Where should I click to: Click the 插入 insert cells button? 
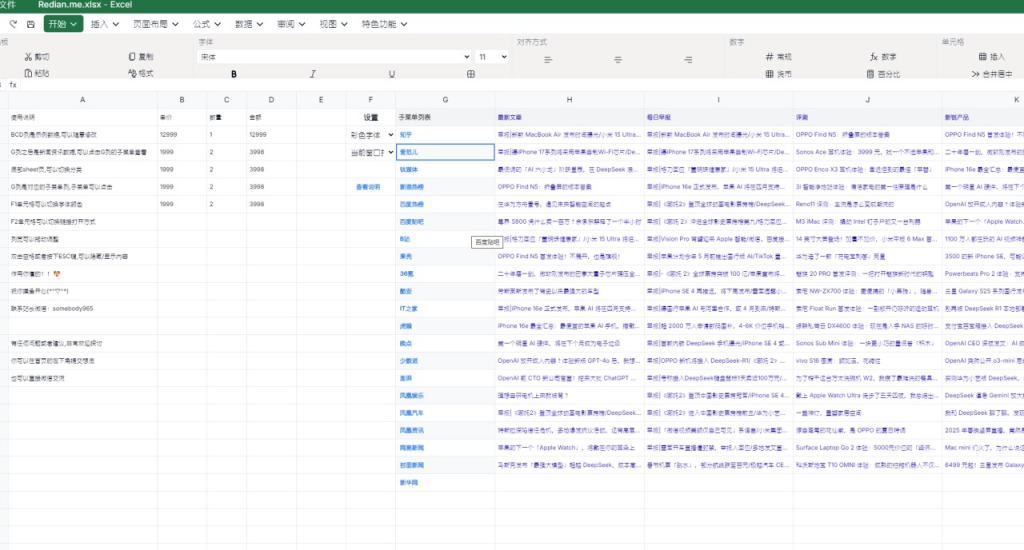pos(991,57)
